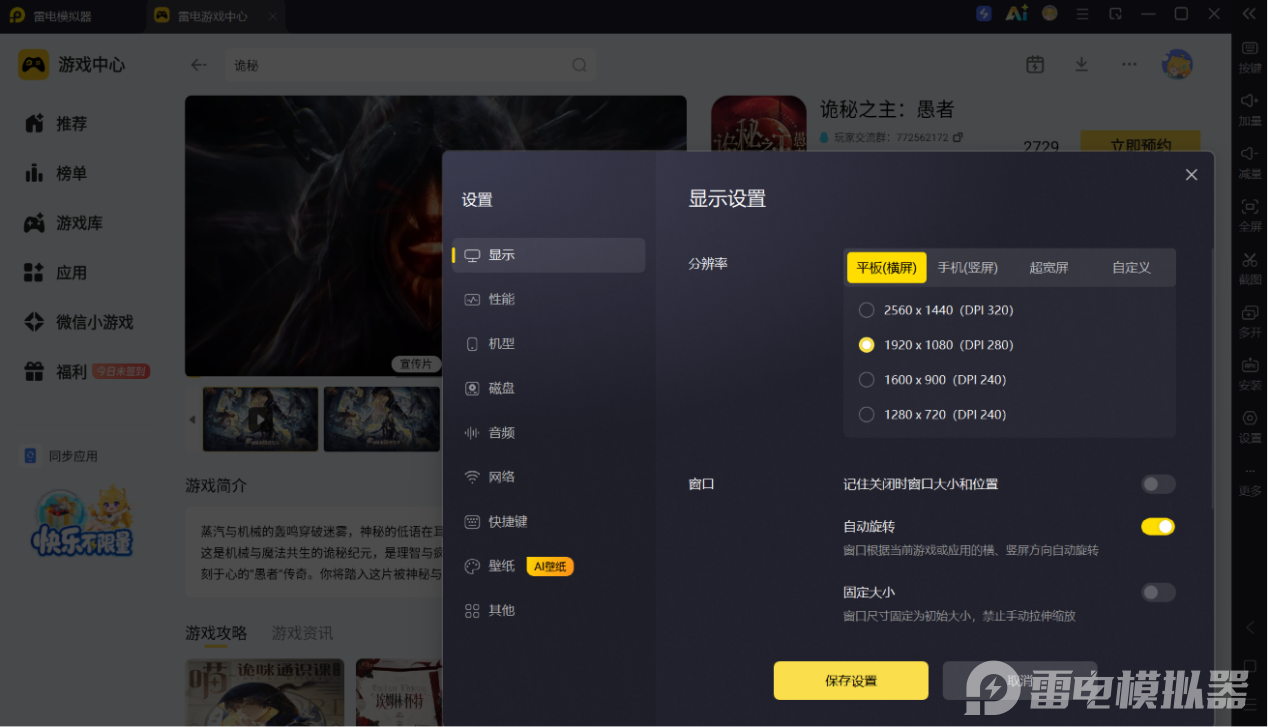
Task: Open 微信小游戏 in game center sidebar
Action: (x=79, y=322)
